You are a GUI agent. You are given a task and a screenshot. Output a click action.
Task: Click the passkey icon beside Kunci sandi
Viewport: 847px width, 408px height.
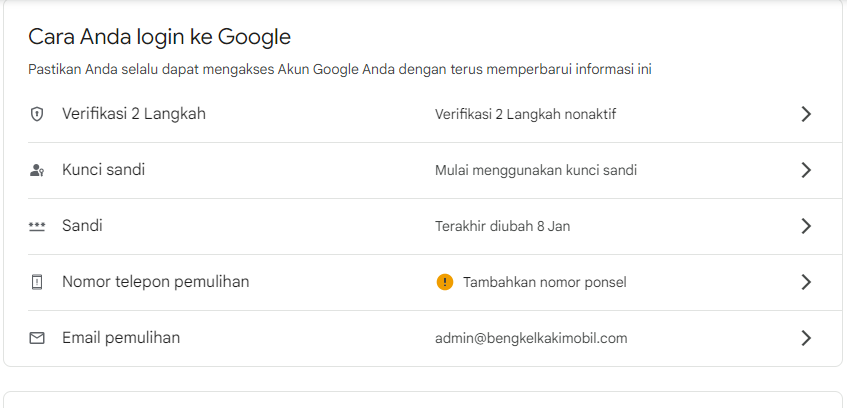tap(37, 170)
